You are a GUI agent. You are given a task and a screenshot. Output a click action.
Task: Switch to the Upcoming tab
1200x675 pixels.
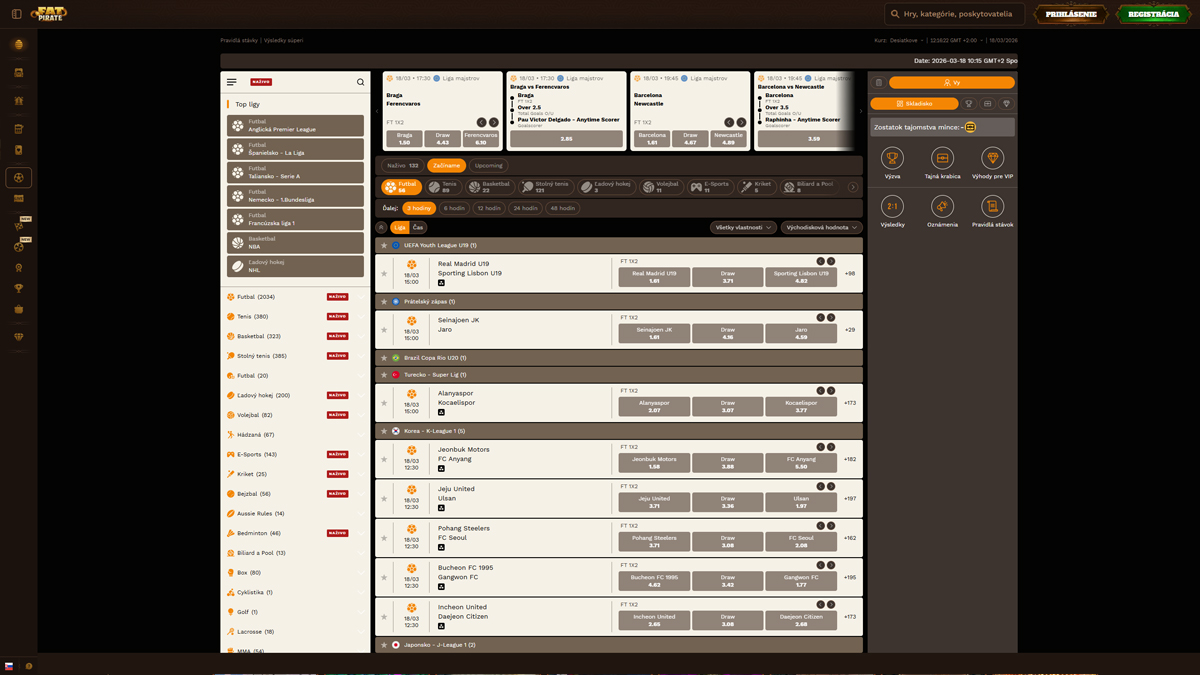pos(489,166)
